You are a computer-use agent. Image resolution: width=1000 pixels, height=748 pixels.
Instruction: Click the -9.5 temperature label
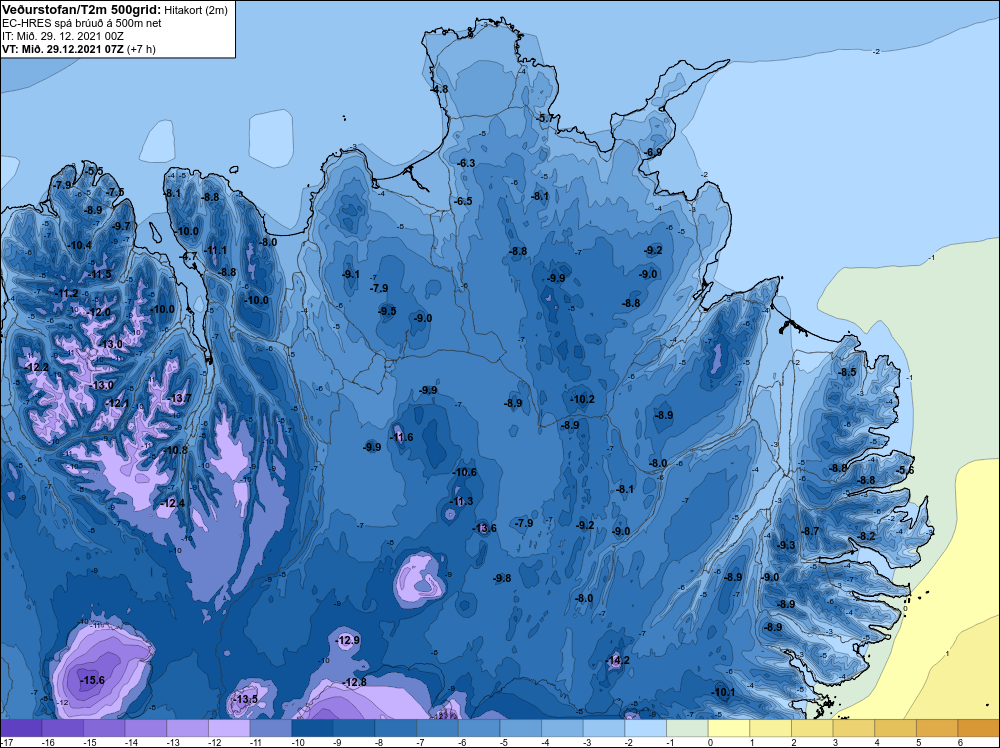[x=386, y=312]
